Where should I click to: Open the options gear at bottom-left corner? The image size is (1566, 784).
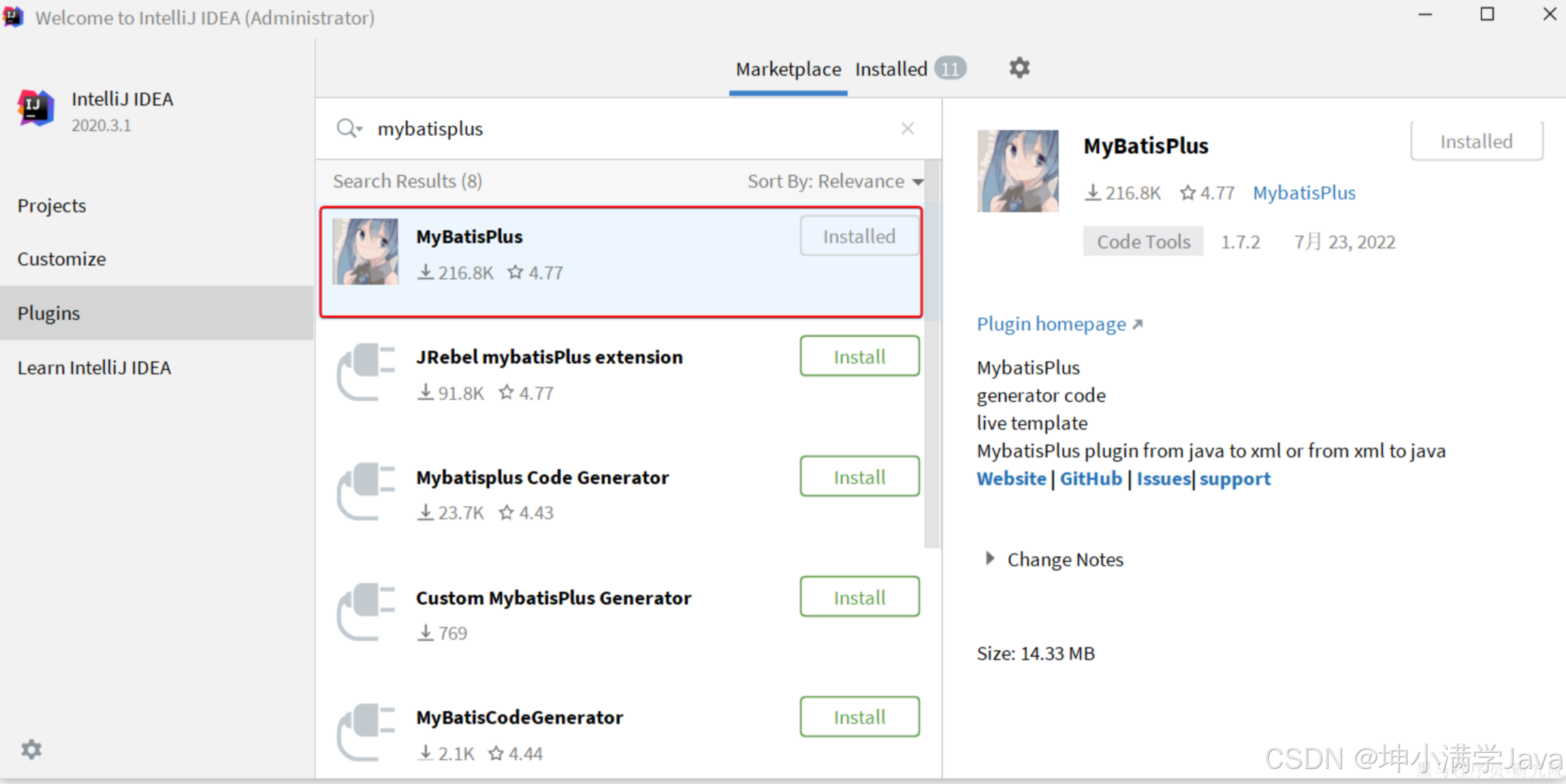[x=31, y=749]
